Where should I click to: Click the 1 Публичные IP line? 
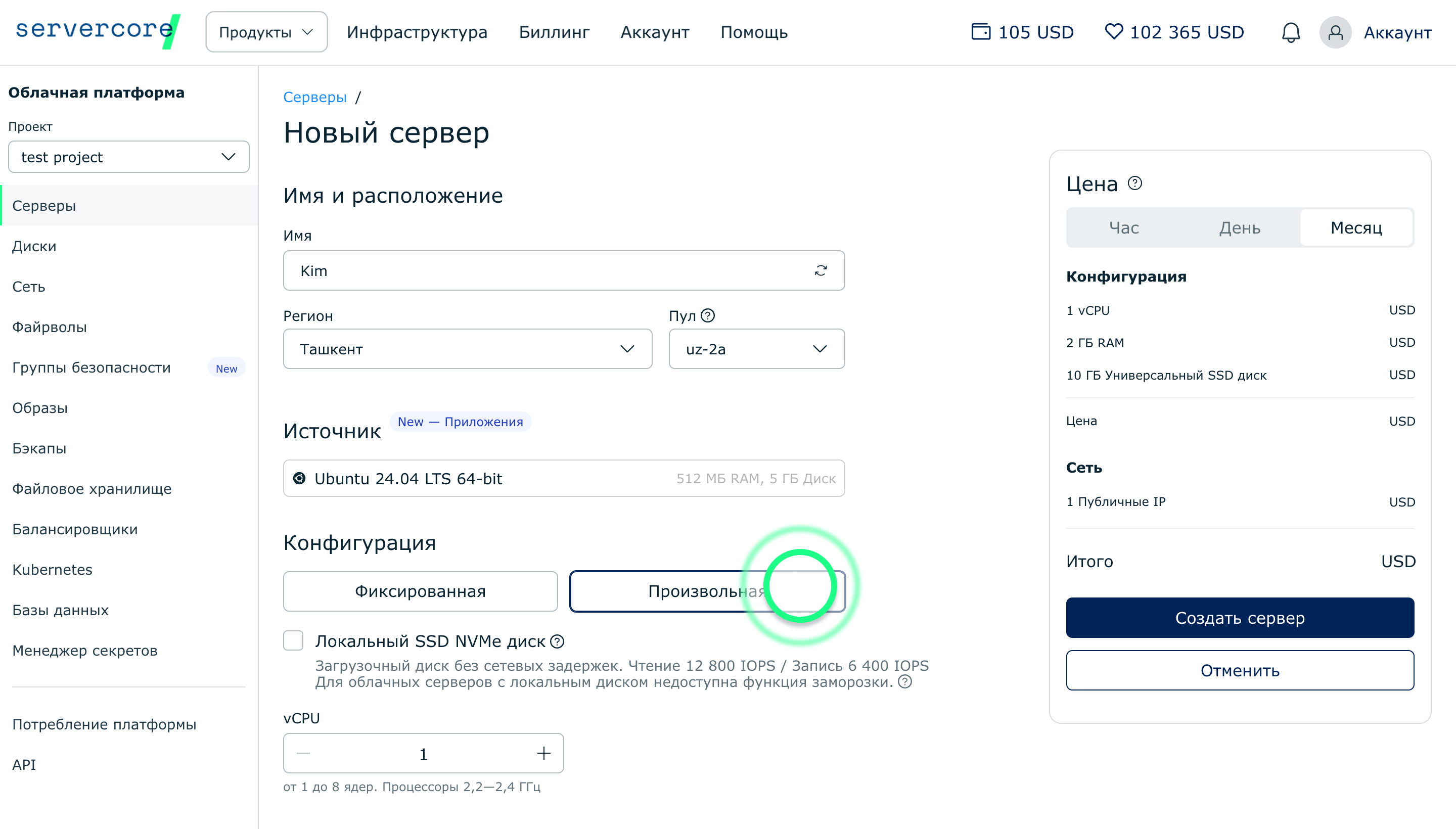click(x=1240, y=501)
